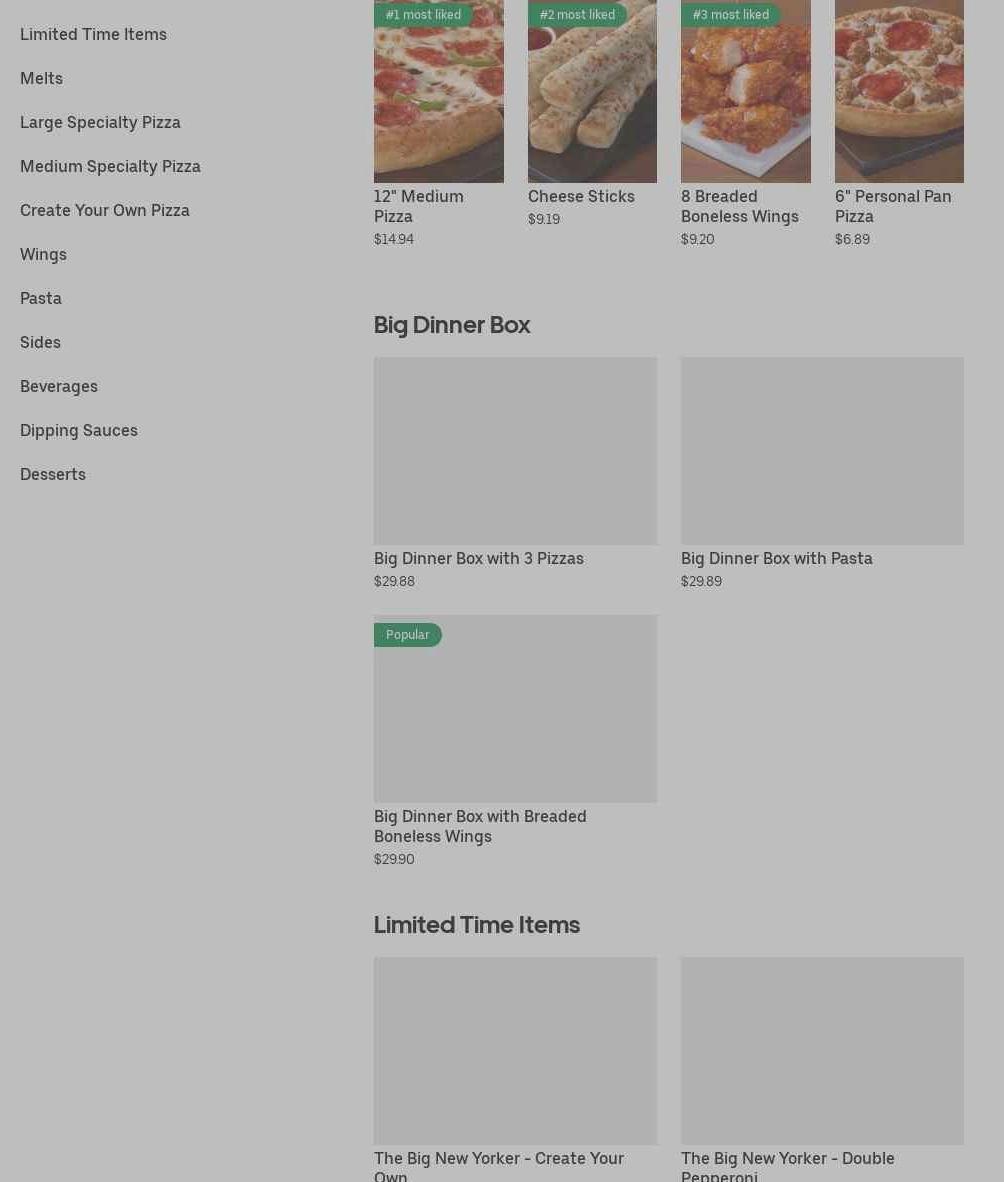
Task: Select 8 Breaded Boneless Wings photo
Action: [745, 100]
